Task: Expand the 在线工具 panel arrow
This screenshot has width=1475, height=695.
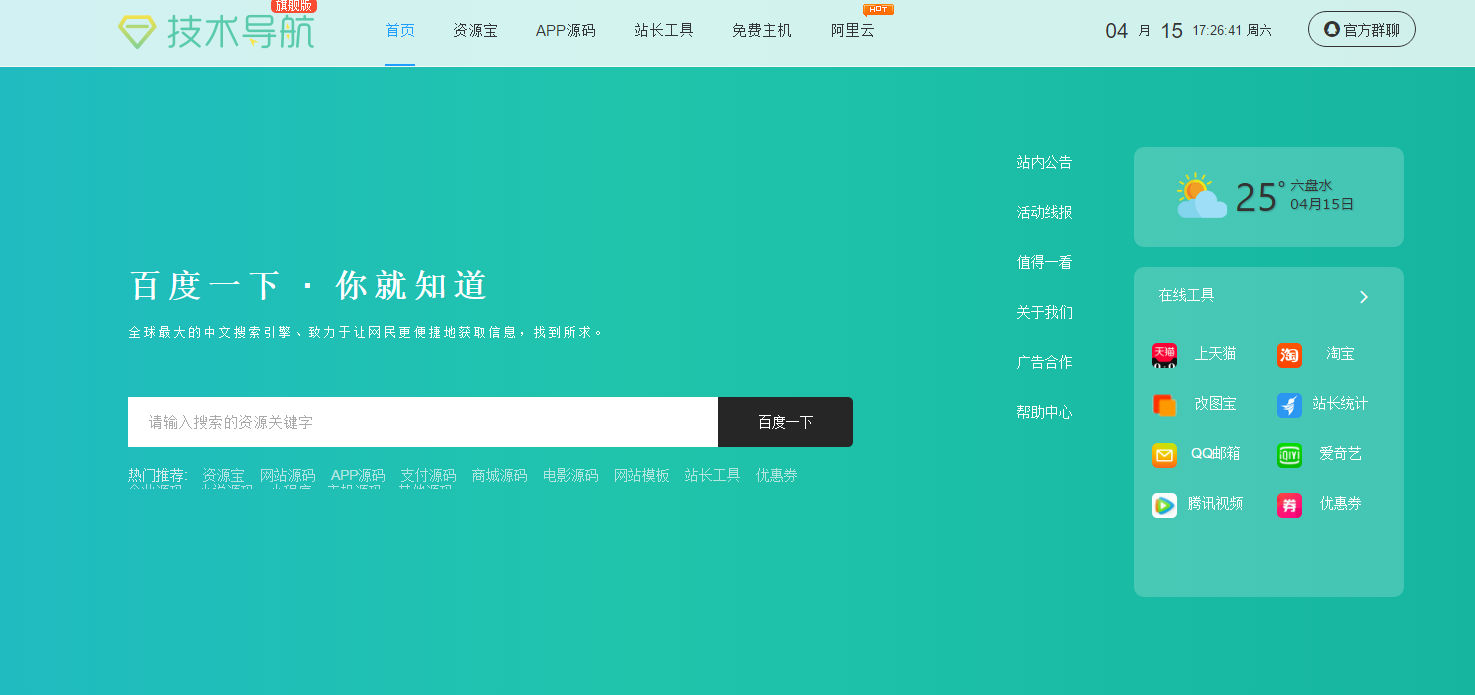Action: [1364, 297]
